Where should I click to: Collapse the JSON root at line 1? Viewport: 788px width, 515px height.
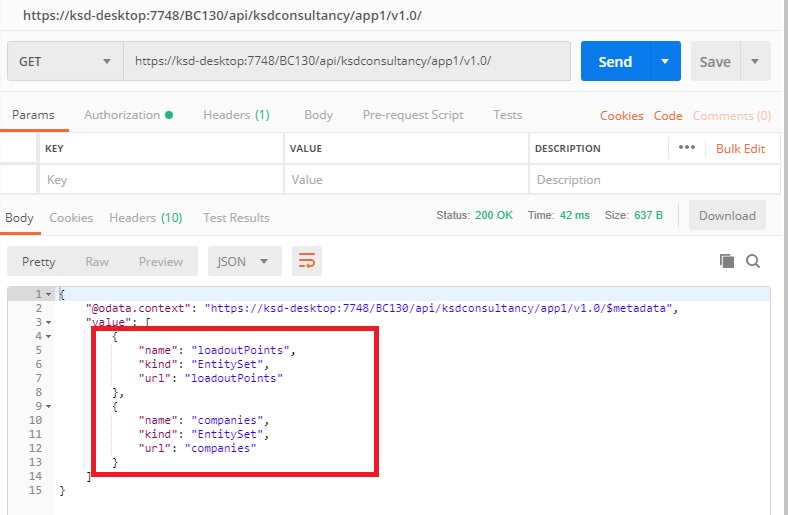[x=48, y=294]
